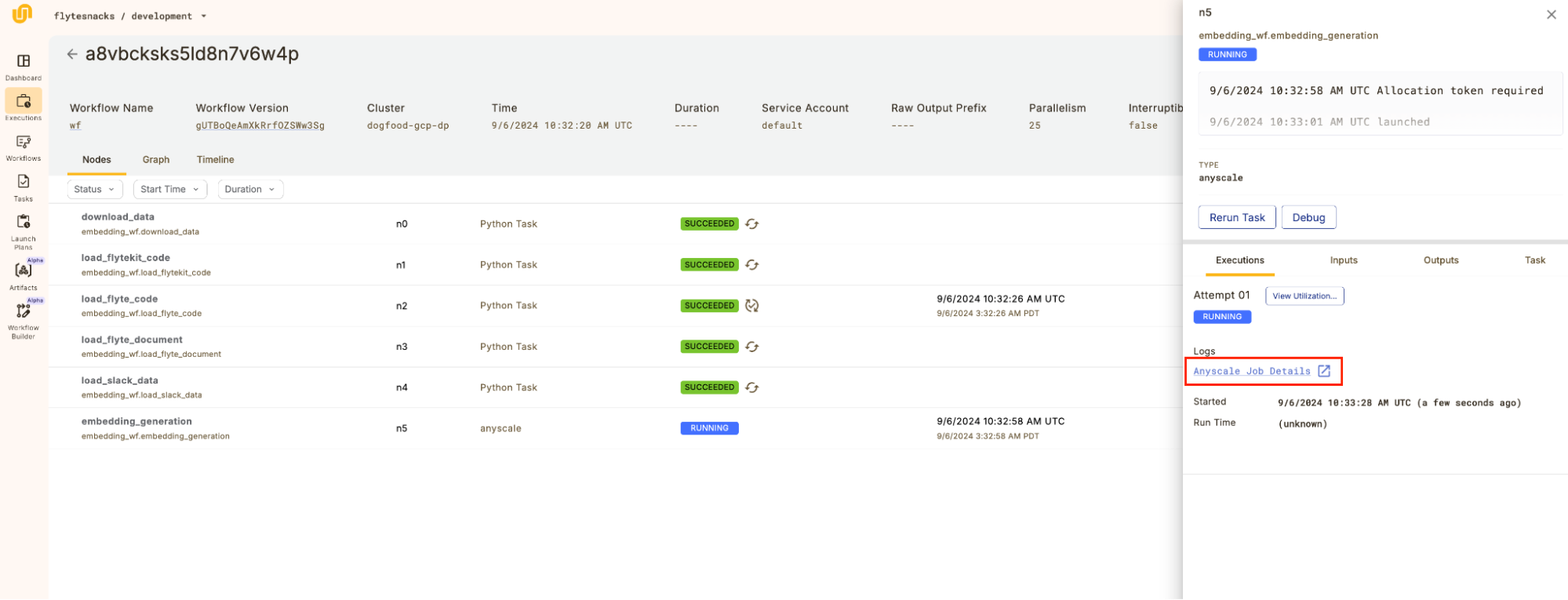This screenshot has width=1568, height=600.
Task: Select the Task tab in n5 panel
Action: tap(1535, 260)
